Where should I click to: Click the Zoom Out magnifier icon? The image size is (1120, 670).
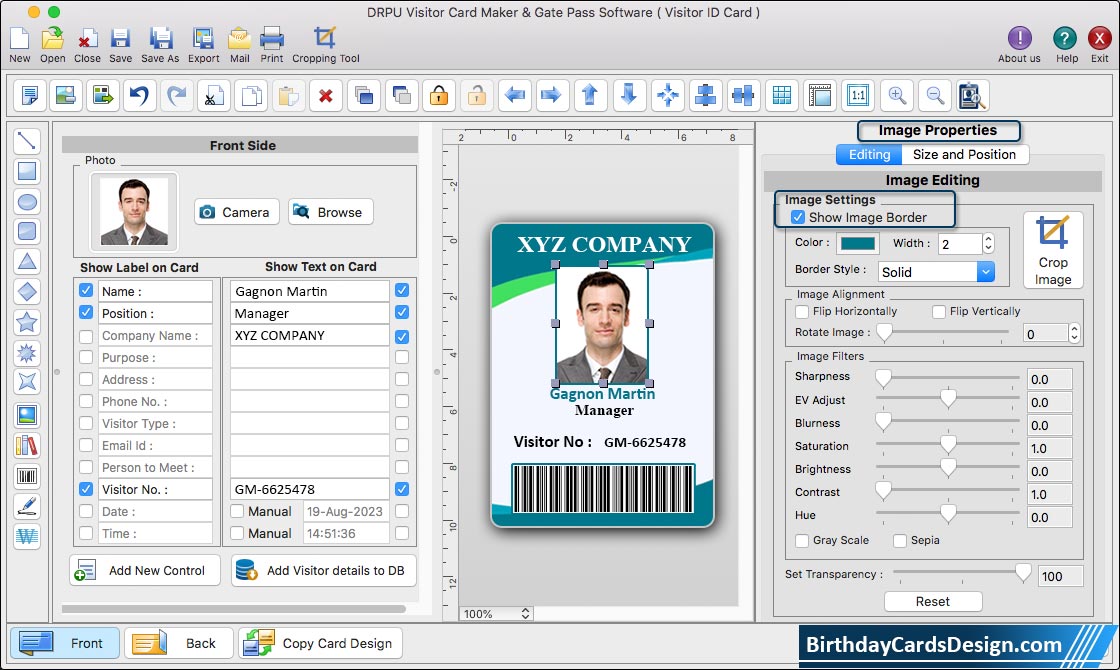pyautogui.click(x=935, y=95)
